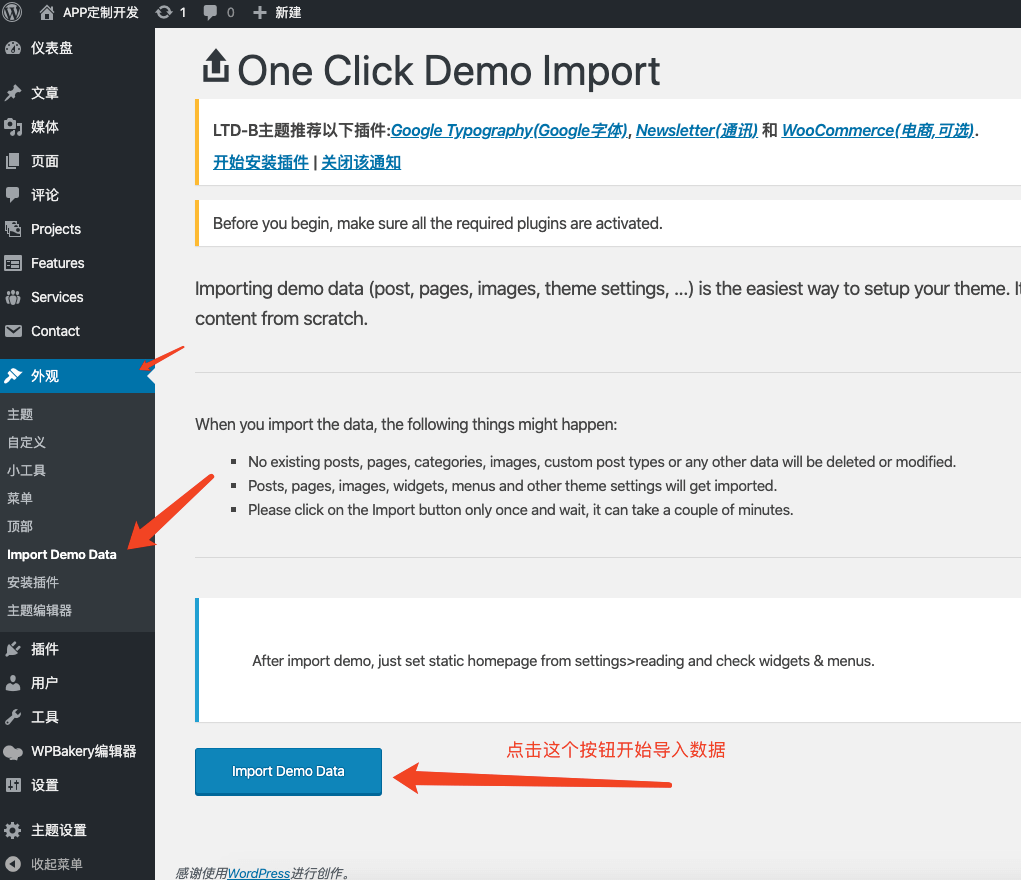Click the media icon beside 媒体
The width and height of the screenshot is (1021, 880).
[x=13, y=126]
